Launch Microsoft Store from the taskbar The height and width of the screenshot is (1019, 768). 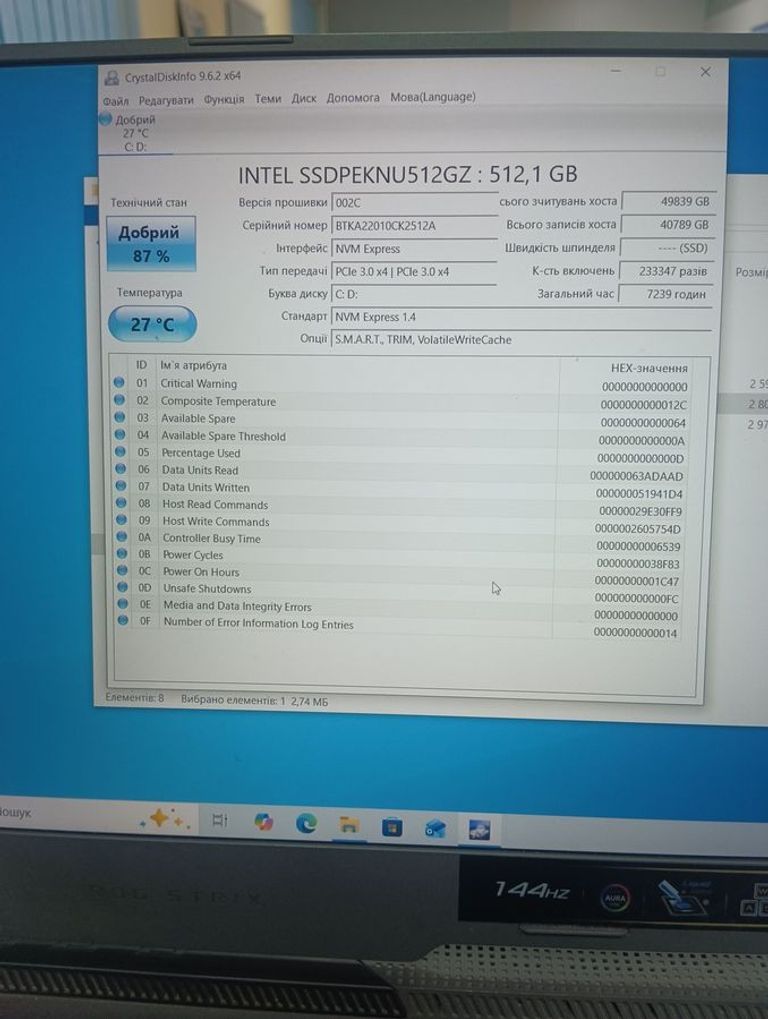coord(392,827)
